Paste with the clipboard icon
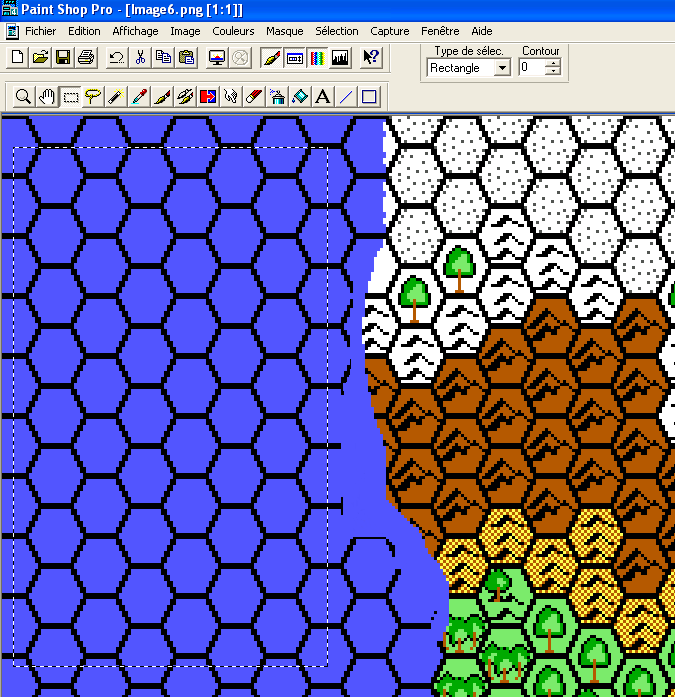 [x=186, y=57]
